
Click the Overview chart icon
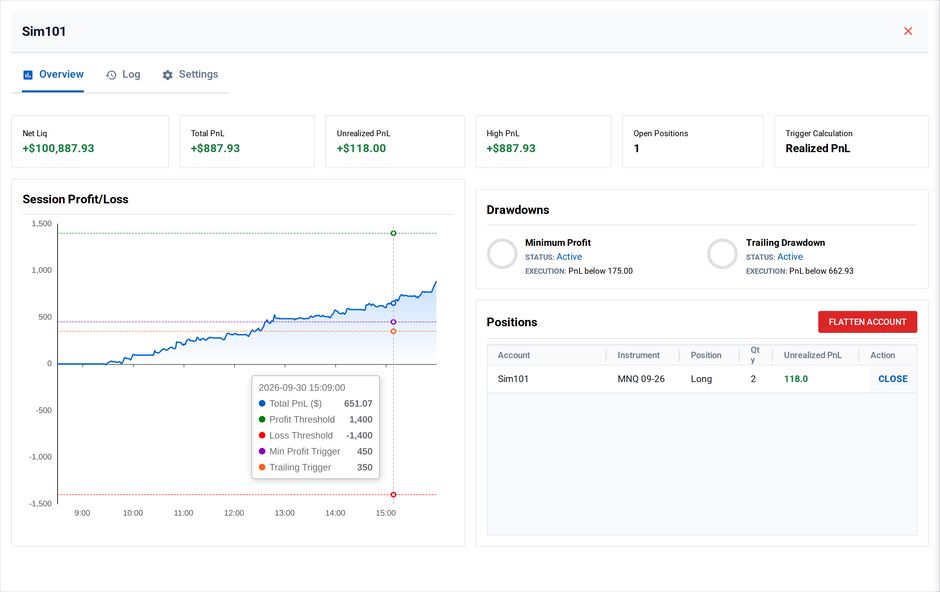click(x=28, y=75)
